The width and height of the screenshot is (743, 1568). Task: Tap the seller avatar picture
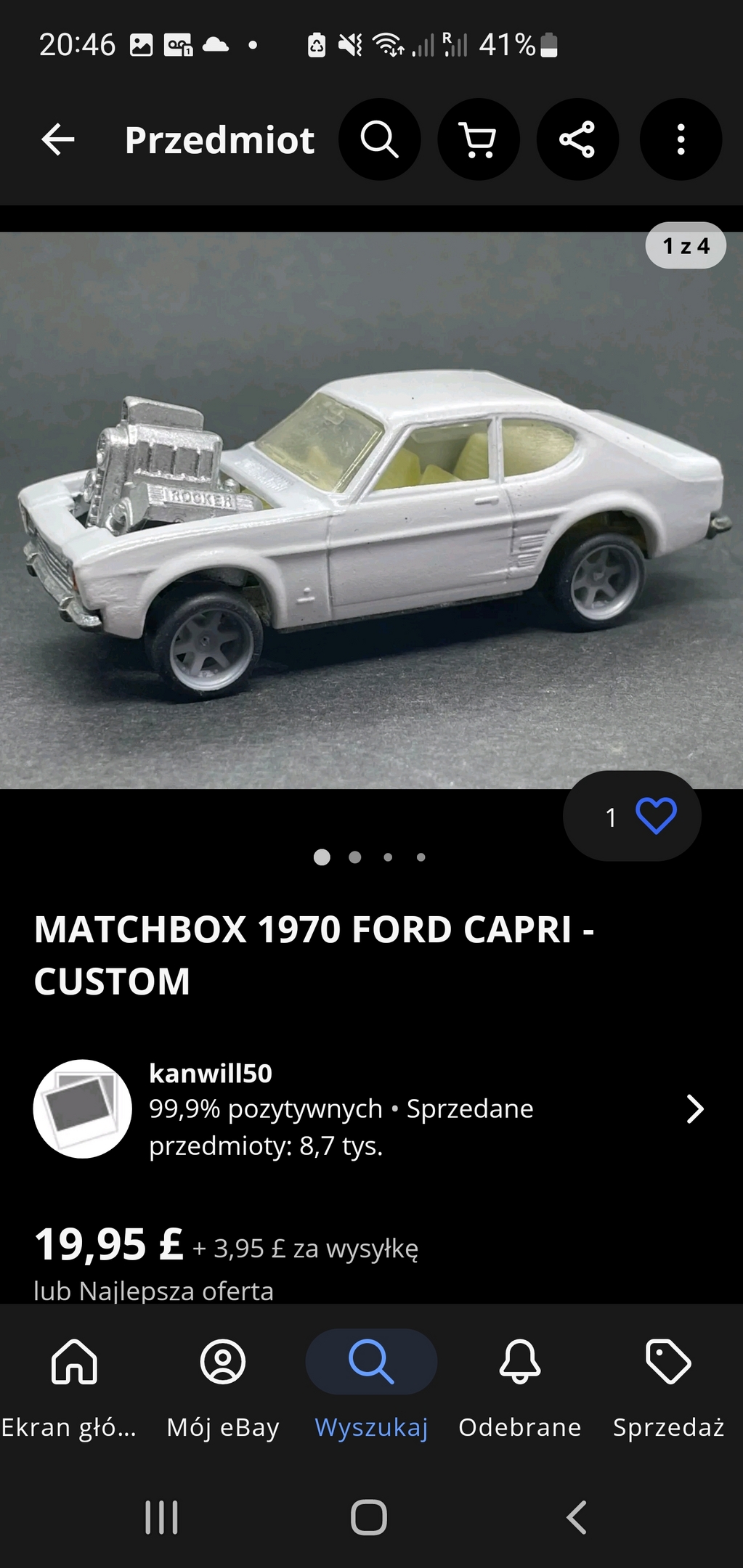click(82, 1108)
